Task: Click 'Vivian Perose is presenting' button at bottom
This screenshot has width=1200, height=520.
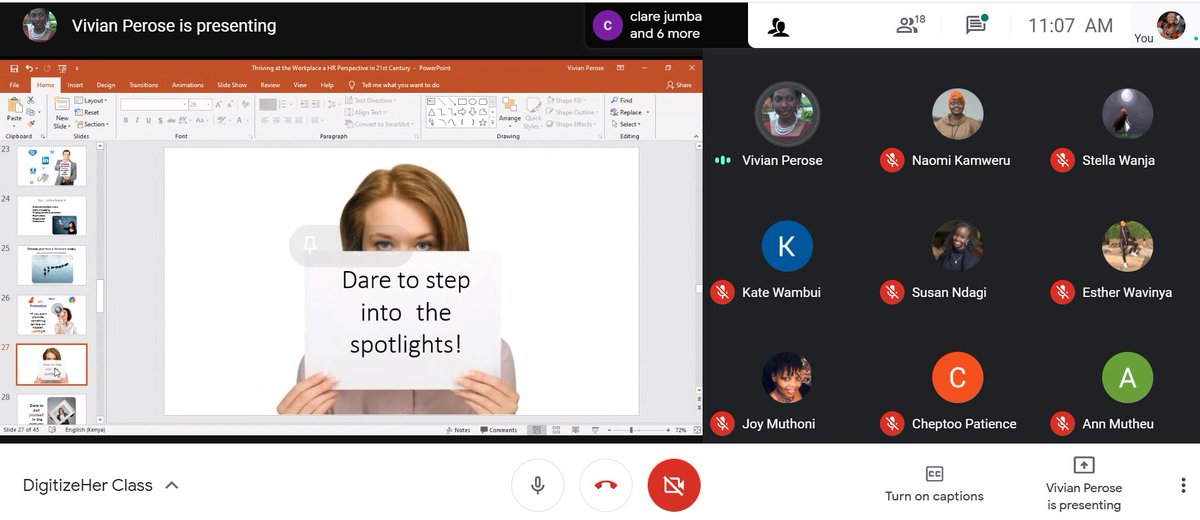Action: [x=1084, y=484]
